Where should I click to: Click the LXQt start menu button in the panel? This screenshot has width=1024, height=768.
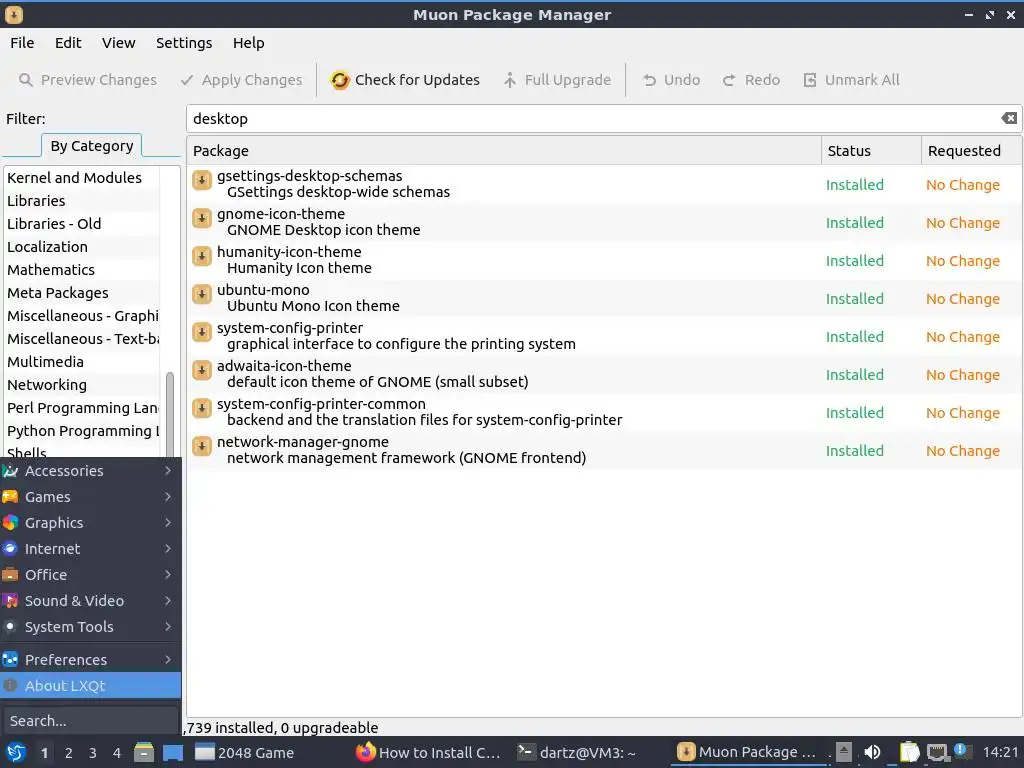coord(16,752)
